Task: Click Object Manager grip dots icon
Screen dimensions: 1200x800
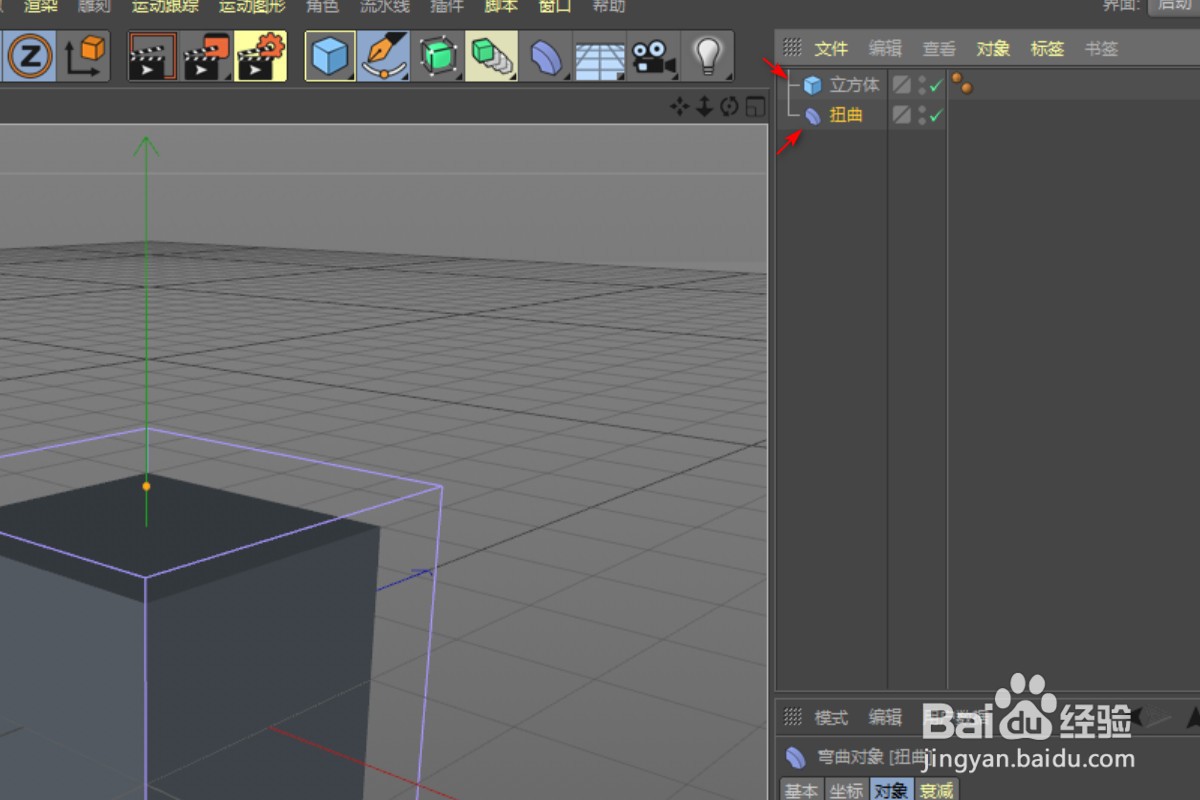Action: [x=792, y=47]
